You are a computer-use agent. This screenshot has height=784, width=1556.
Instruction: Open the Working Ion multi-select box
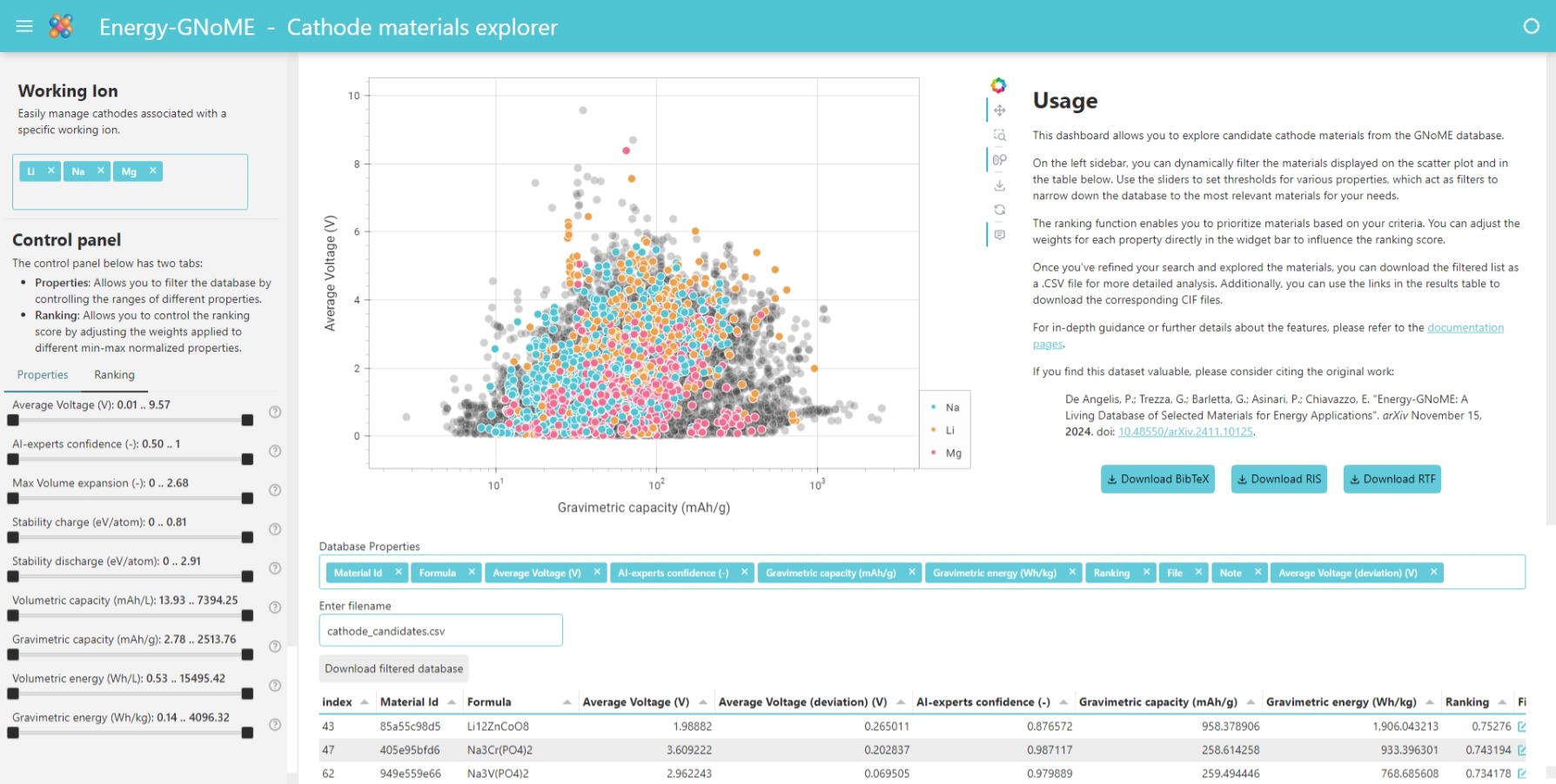point(130,182)
